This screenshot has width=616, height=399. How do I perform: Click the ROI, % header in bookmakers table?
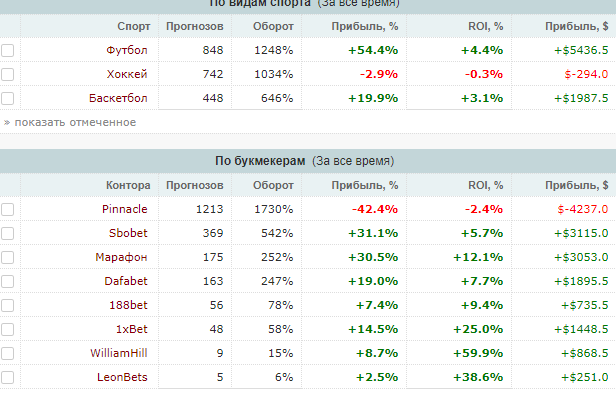(x=486, y=185)
